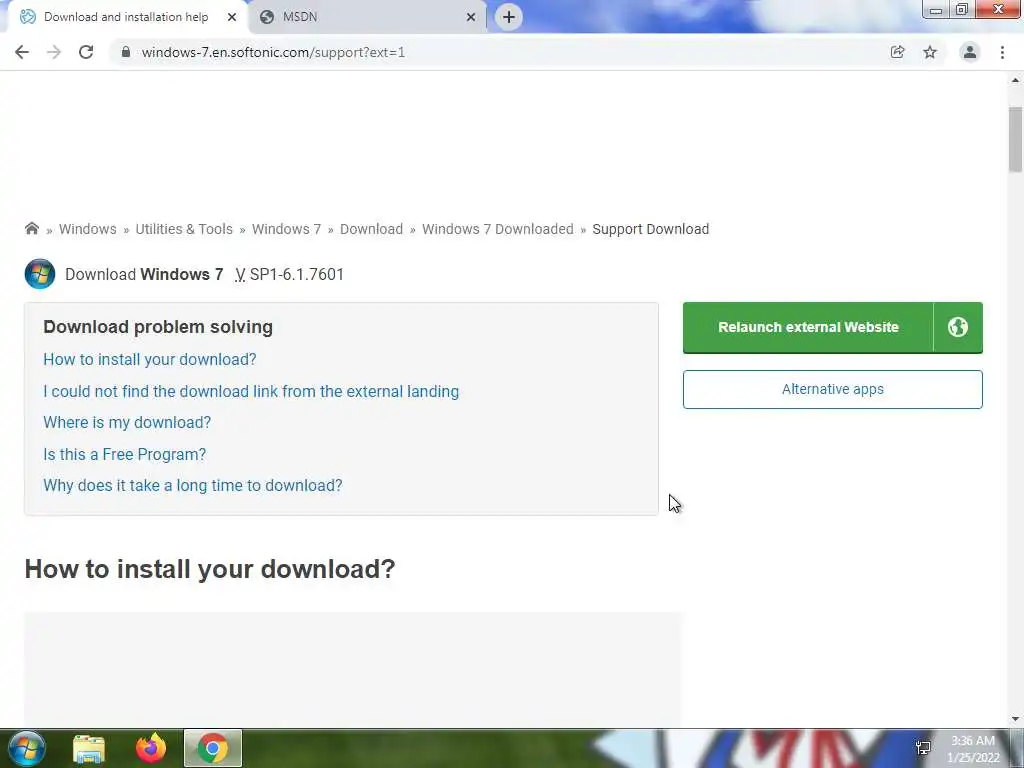Click the version SP1-6.1.7601 text

coord(296,274)
